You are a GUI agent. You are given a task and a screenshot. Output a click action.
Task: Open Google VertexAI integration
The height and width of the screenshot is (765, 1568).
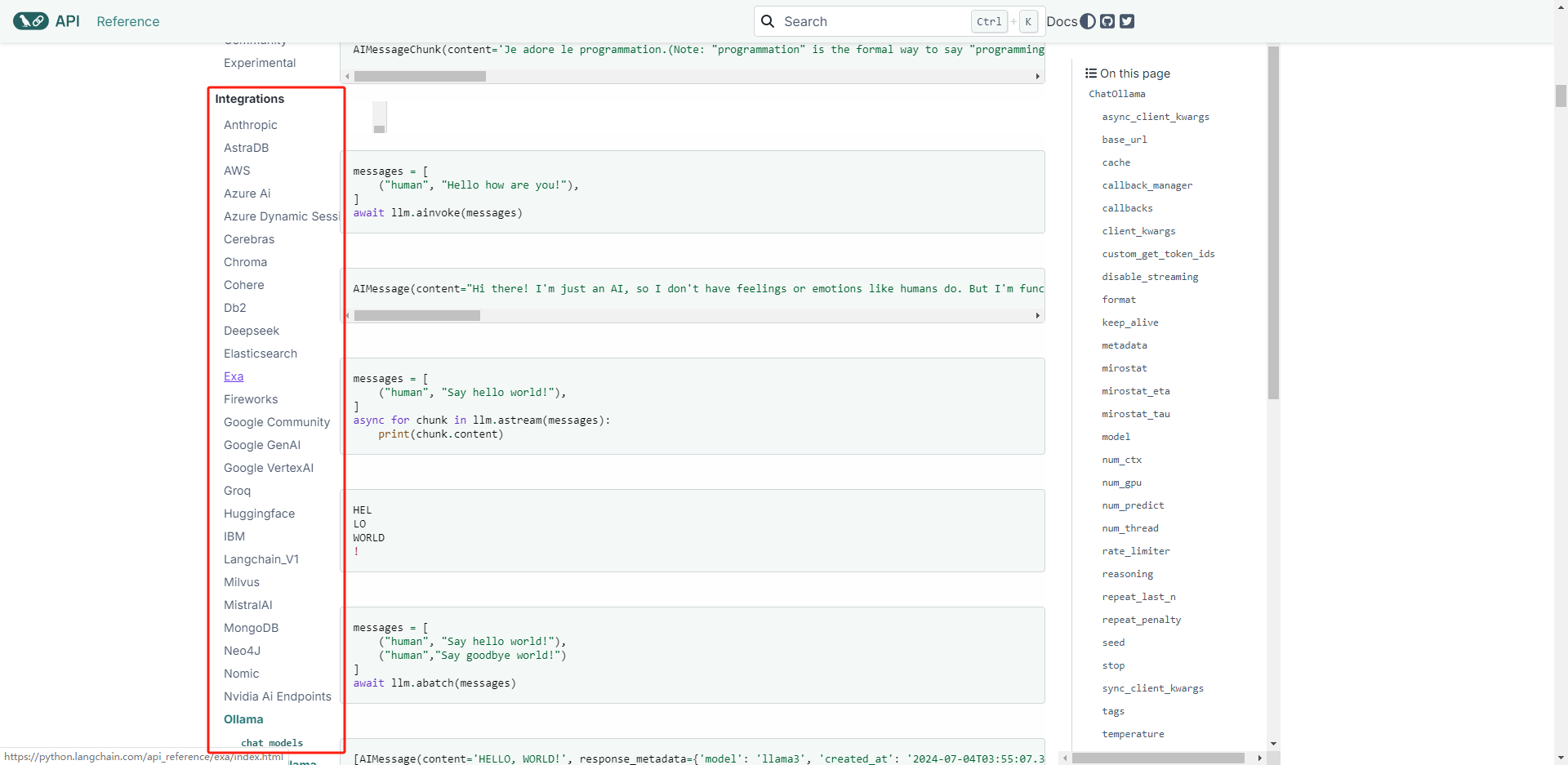[x=269, y=468]
